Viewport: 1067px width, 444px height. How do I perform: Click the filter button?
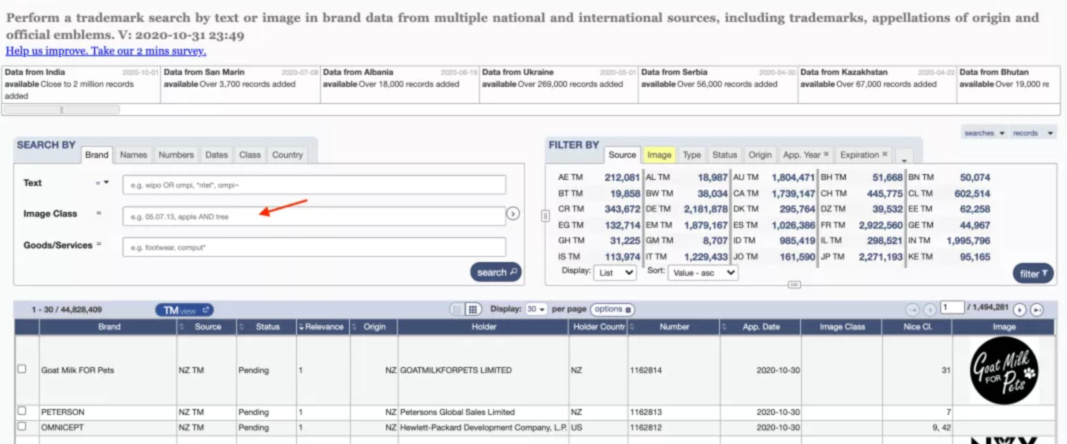click(1033, 274)
